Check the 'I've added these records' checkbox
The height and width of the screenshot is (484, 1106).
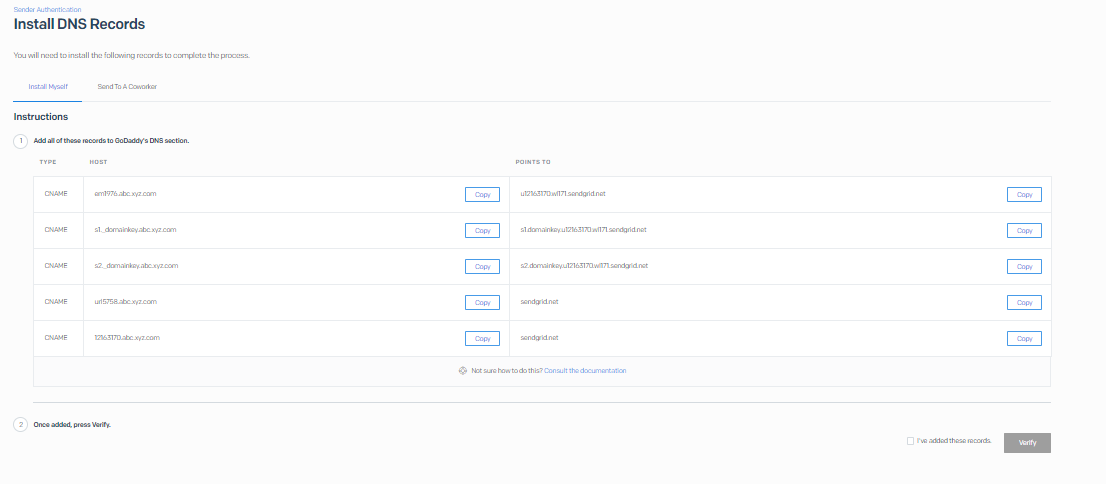[x=910, y=441]
